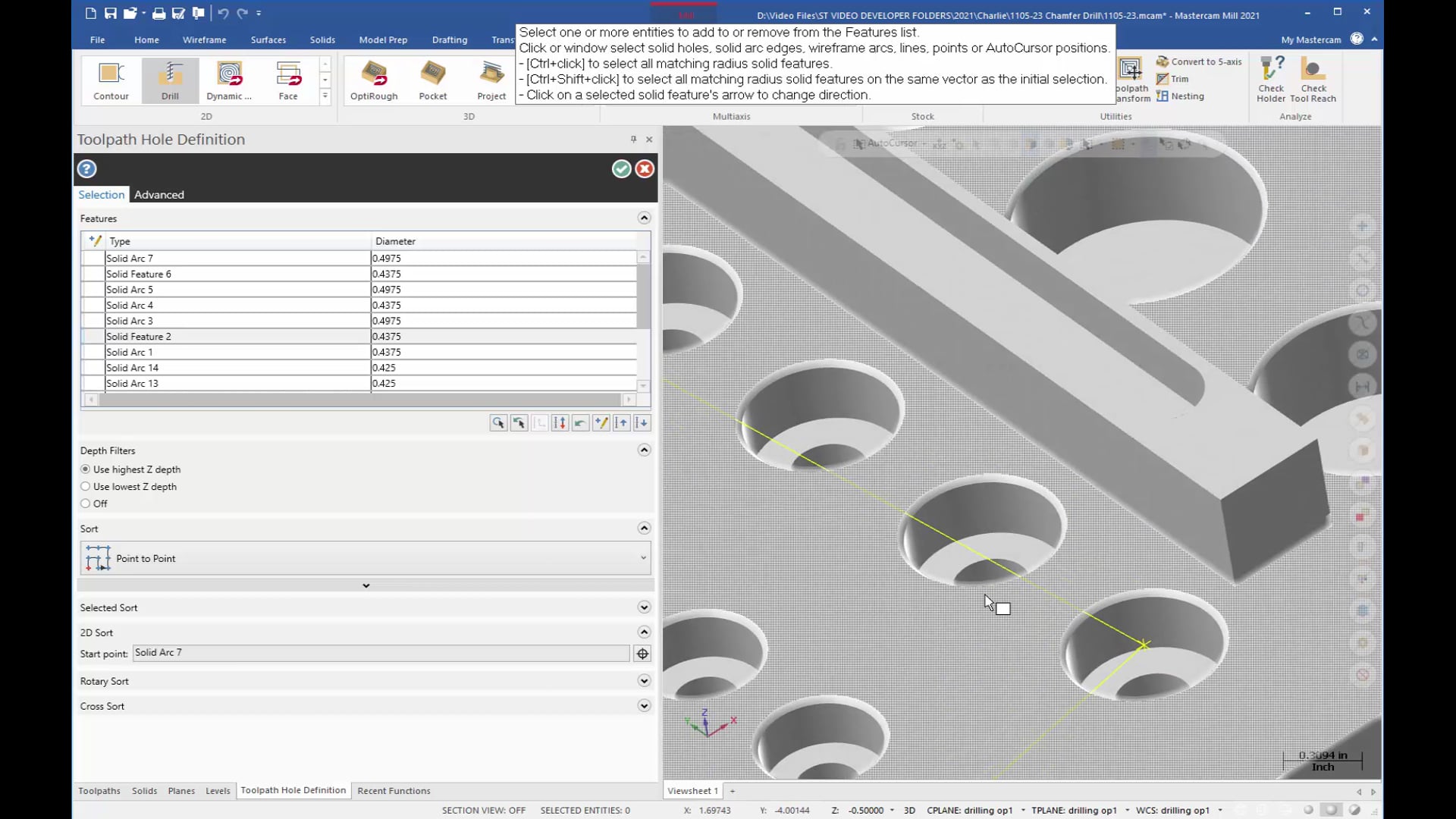Image resolution: width=1456 pixels, height=819 pixels.
Task: Click the reselect arrow-cursor icon under Features
Action: (519, 423)
